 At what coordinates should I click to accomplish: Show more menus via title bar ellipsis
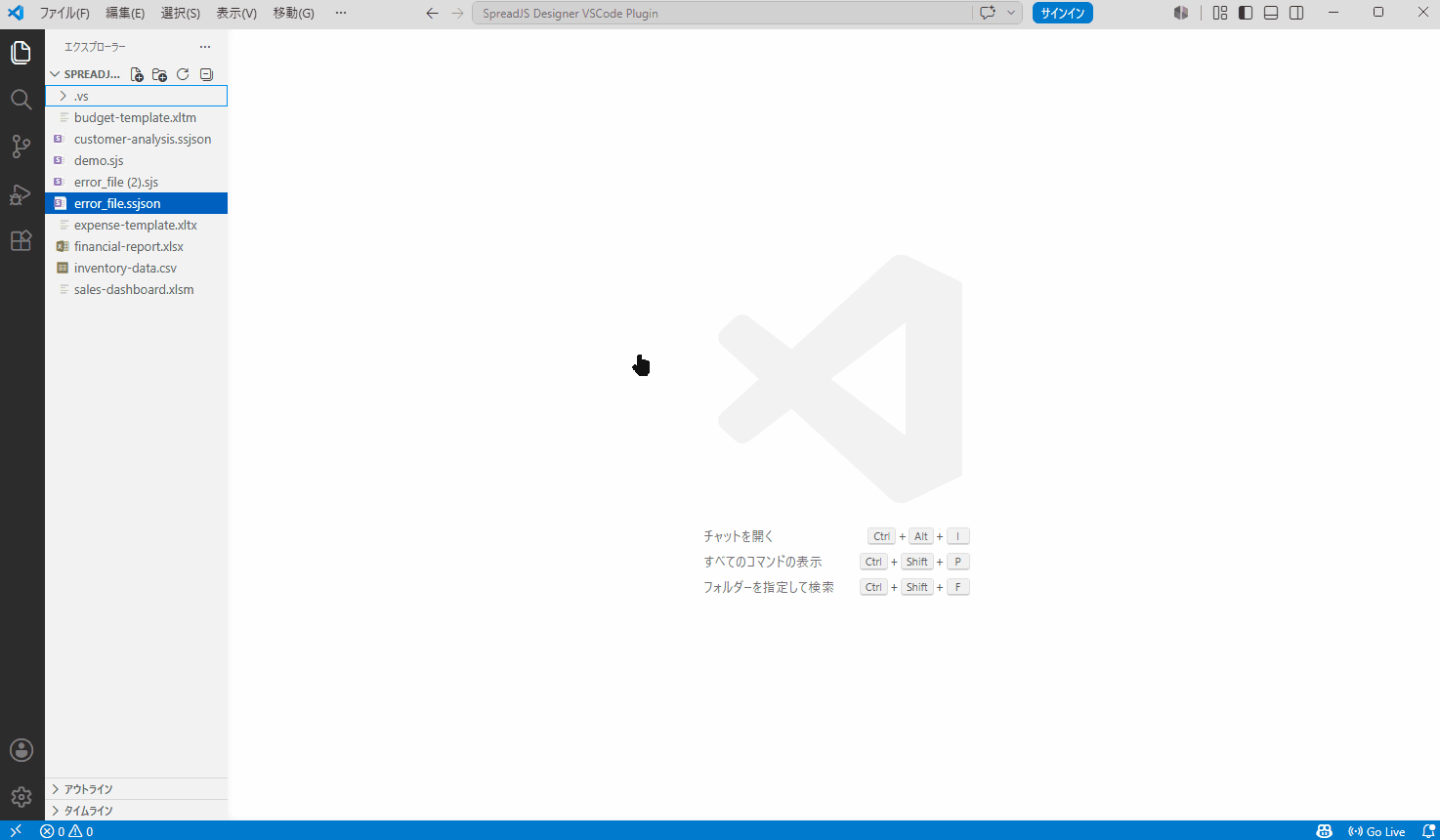coord(340,13)
